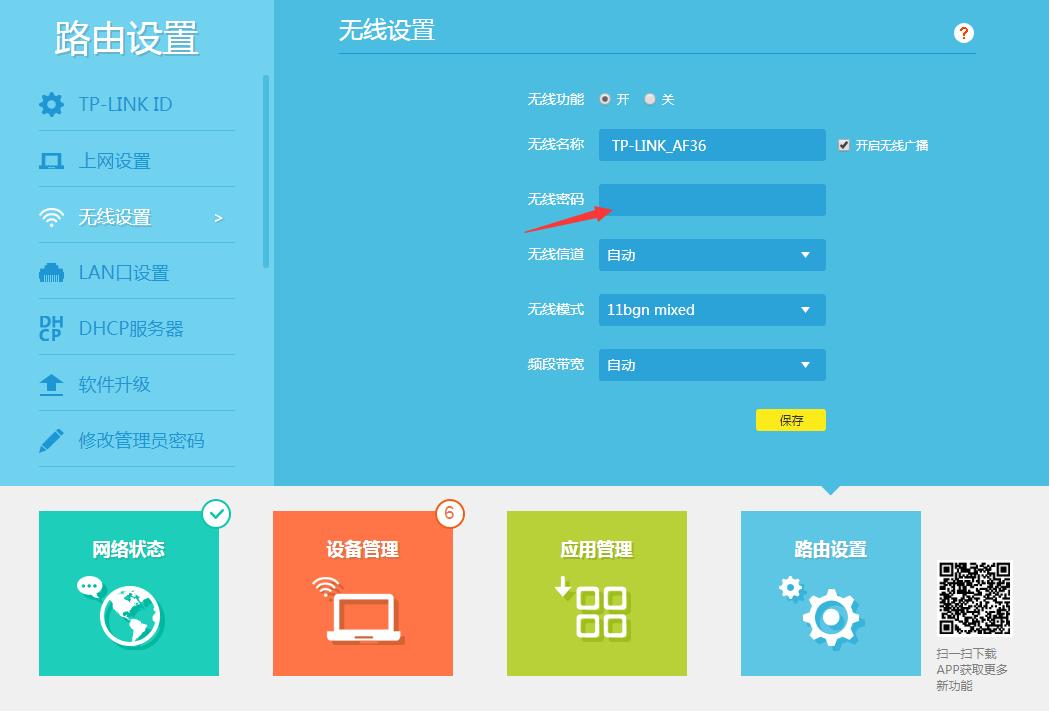Viewport: 1049px width, 711px height.
Task: Select the DHCP服务器 icon
Action: (x=51, y=328)
